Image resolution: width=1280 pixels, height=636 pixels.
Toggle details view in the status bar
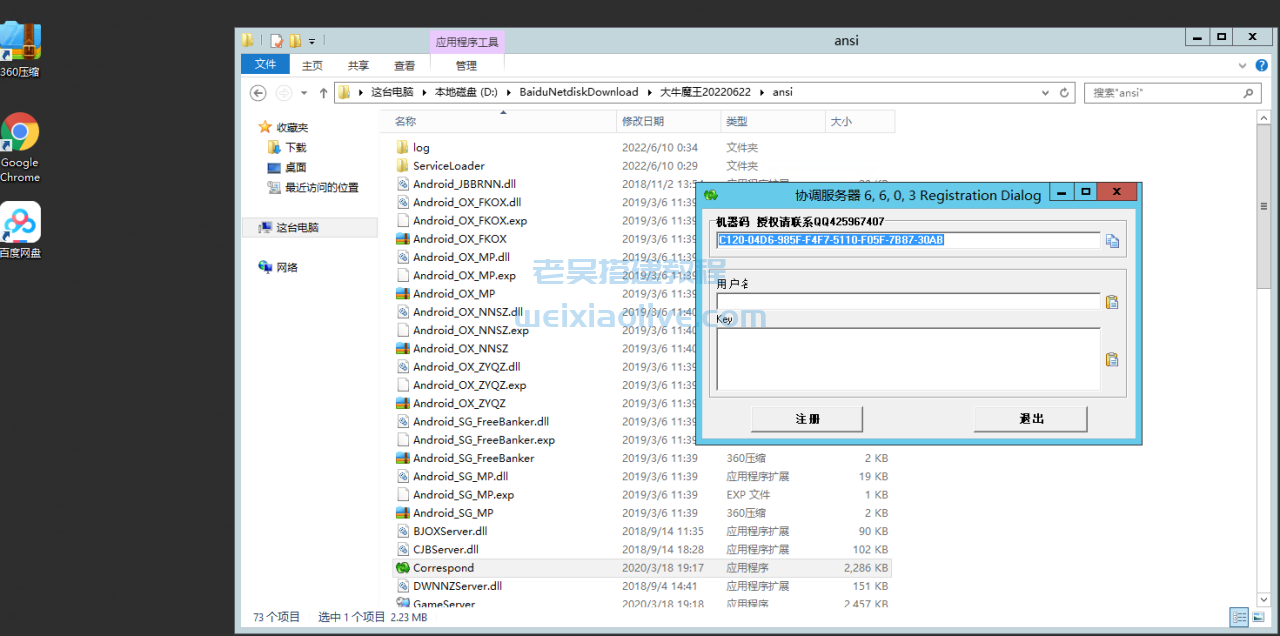(x=1239, y=617)
